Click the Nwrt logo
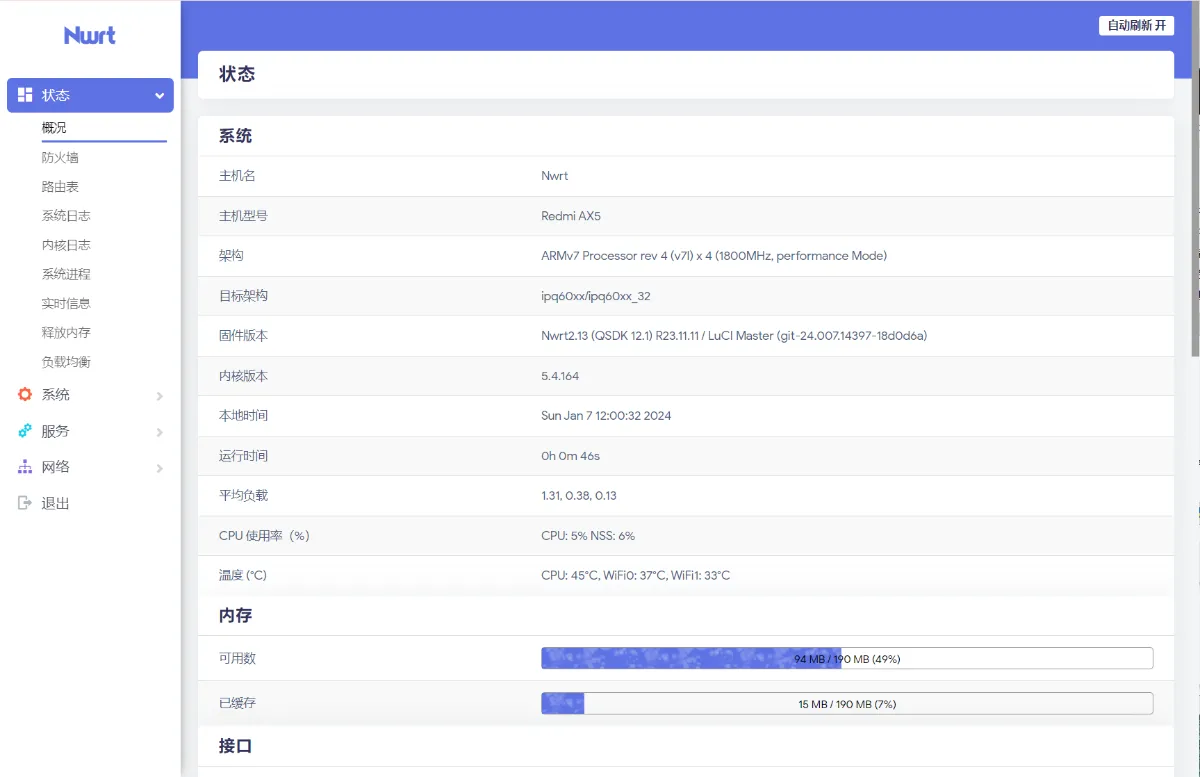 pos(89,35)
